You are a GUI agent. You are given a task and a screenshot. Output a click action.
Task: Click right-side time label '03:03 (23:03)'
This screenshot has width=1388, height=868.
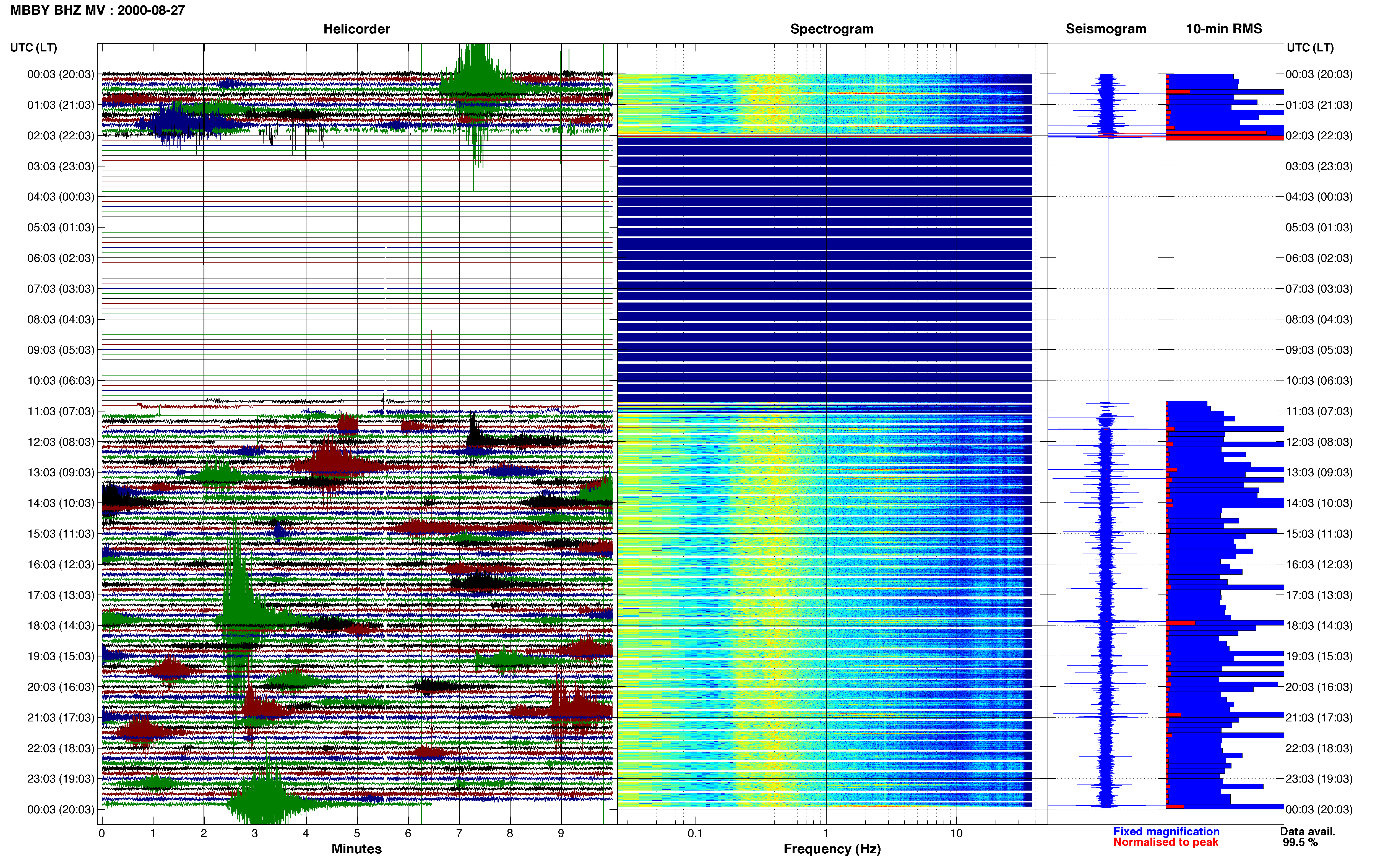(1319, 166)
